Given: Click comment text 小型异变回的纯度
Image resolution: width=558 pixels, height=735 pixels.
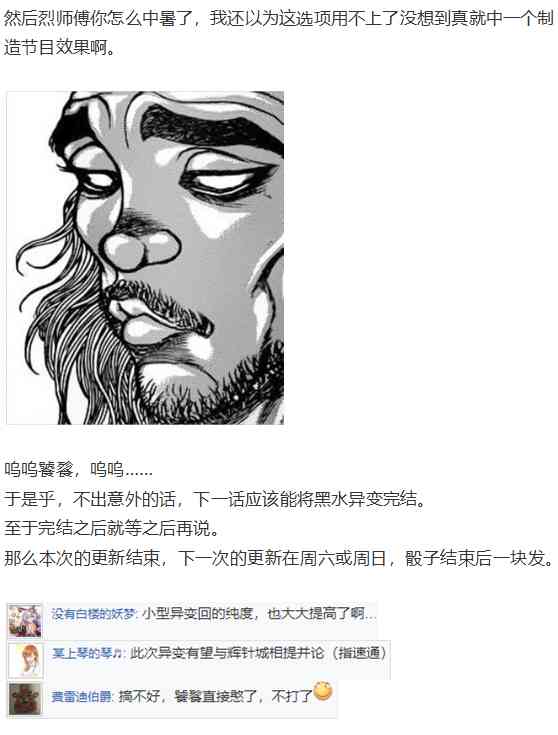Looking at the screenshot, I should (198, 614).
